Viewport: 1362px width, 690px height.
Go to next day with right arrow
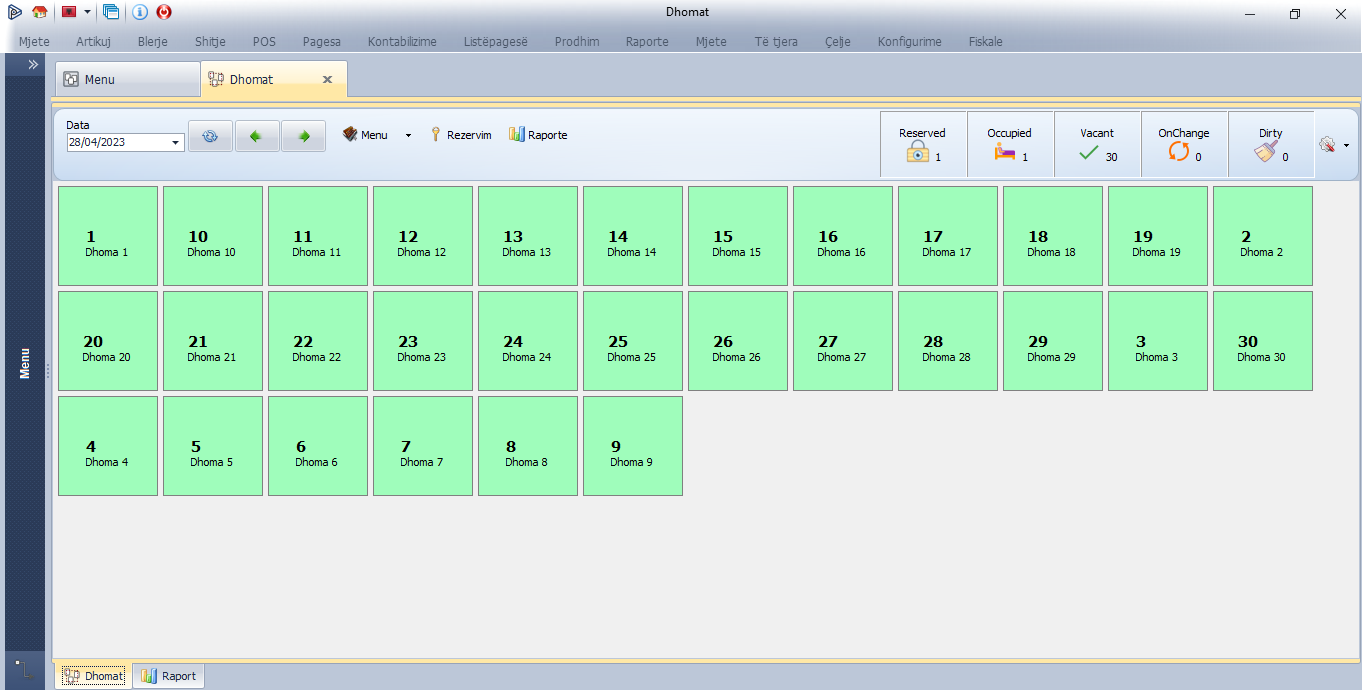point(303,136)
